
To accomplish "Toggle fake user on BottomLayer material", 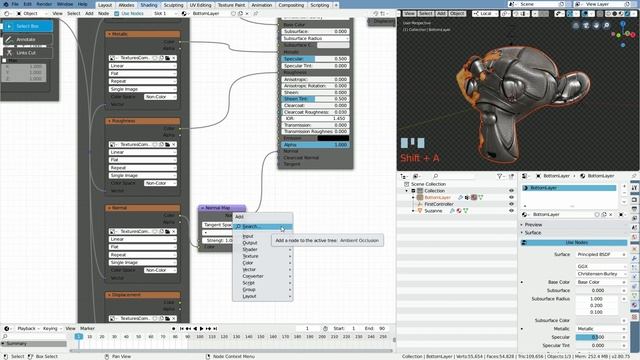I will [597, 215].
